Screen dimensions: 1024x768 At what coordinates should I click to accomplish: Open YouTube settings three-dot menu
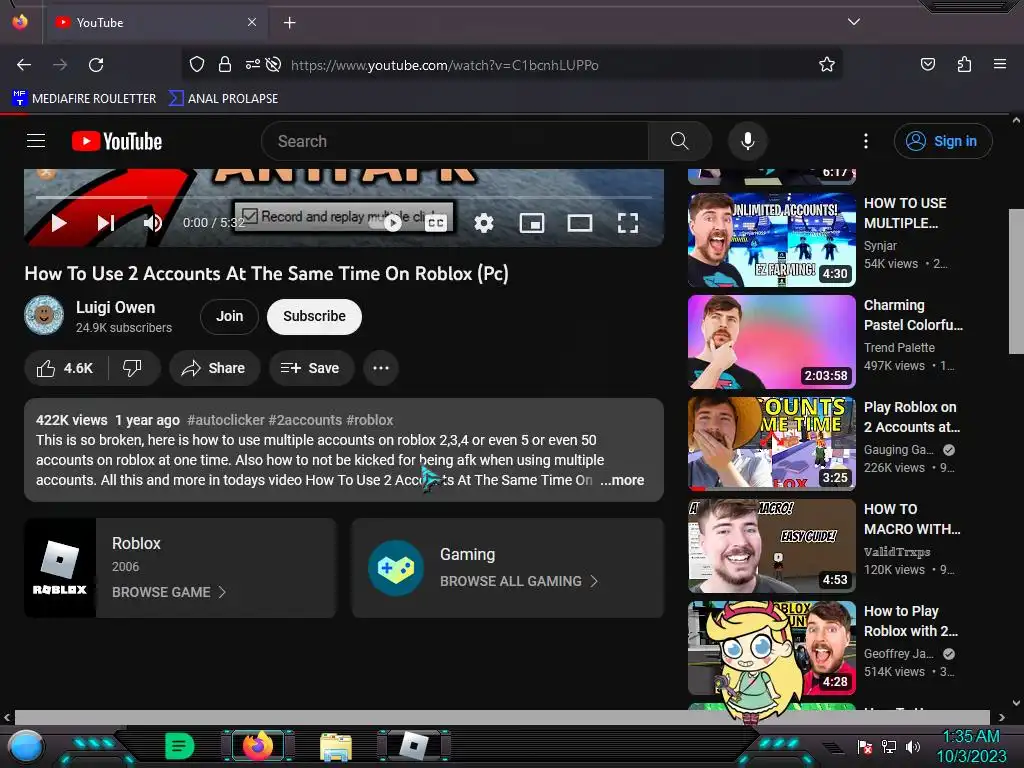click(866, 140)
